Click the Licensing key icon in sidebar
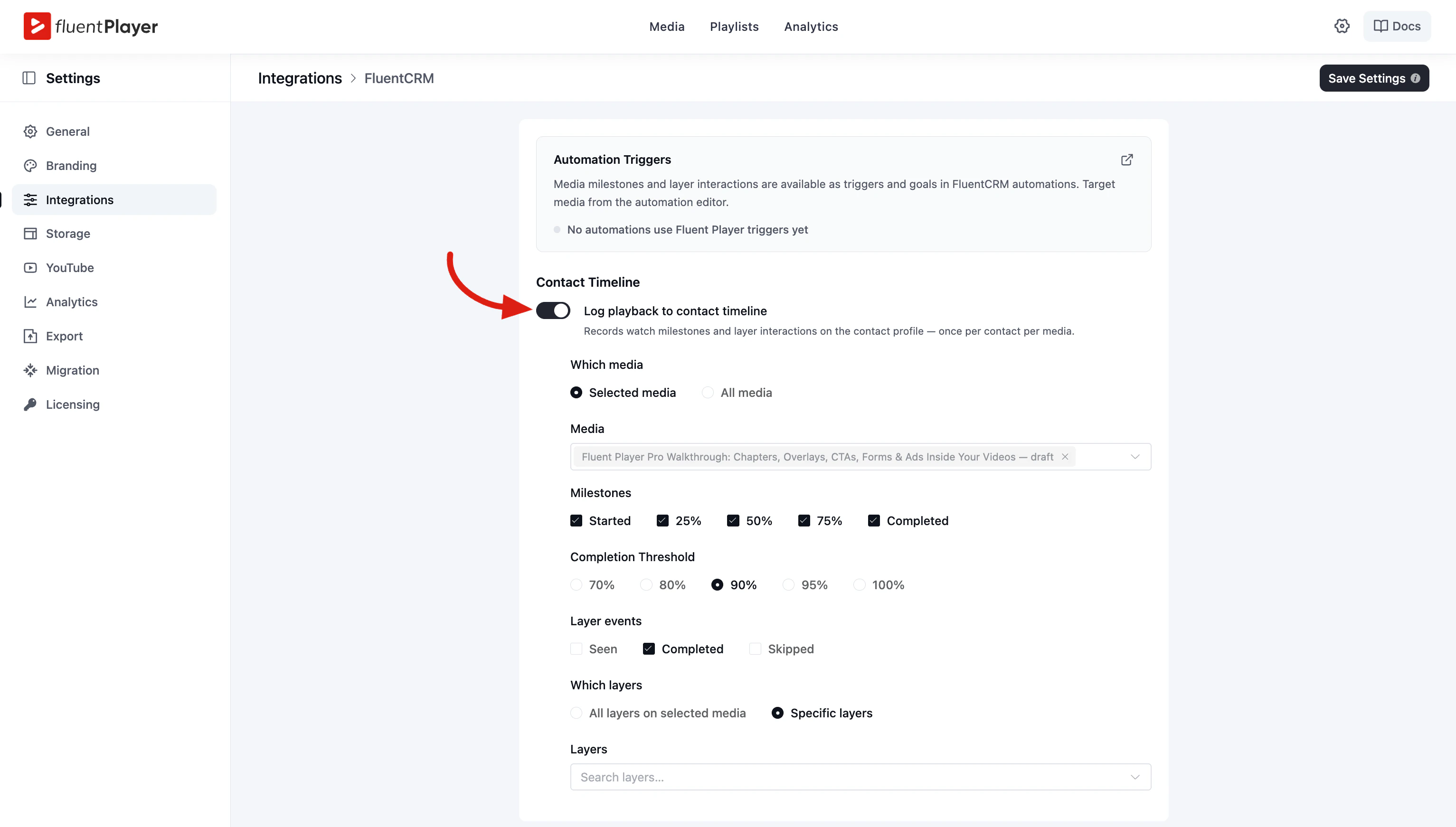This screenshot has height=827, width=1456. [31, 404]
